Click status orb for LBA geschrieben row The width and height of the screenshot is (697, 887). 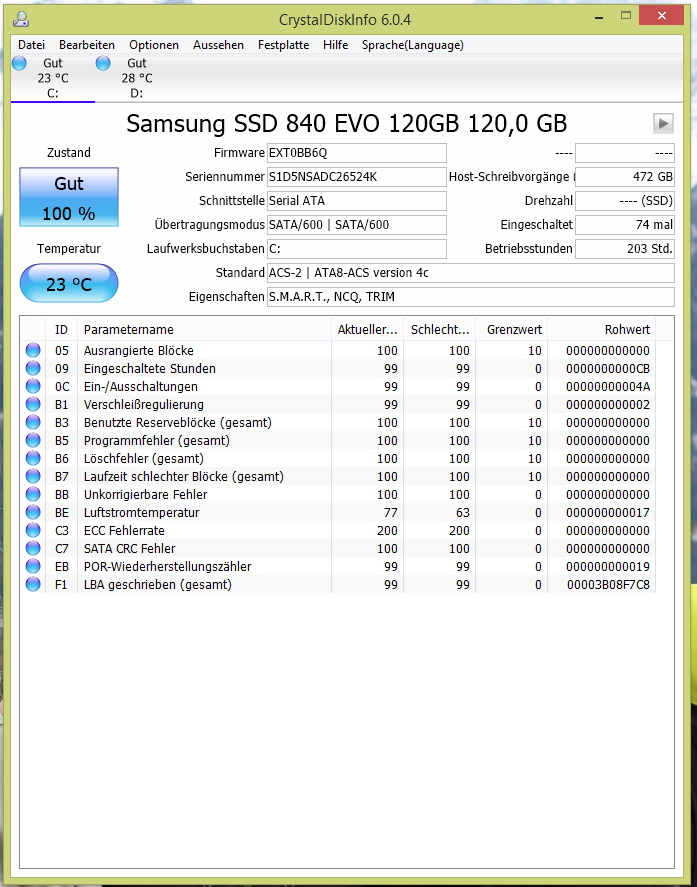tap(33, 584)
